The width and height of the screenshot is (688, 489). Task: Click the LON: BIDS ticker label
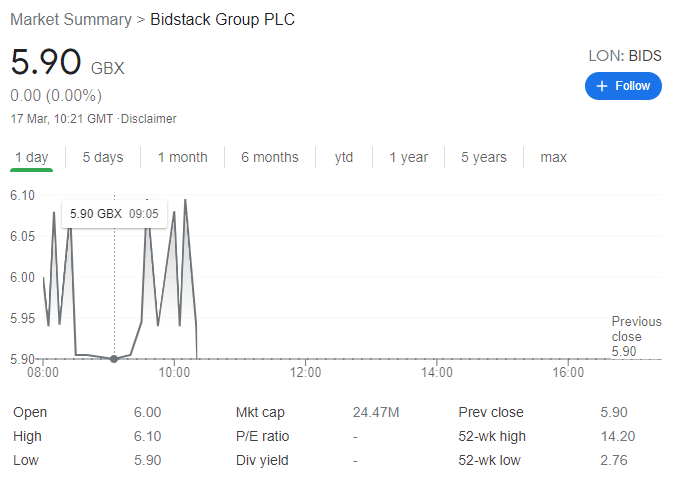coord(625,56)
